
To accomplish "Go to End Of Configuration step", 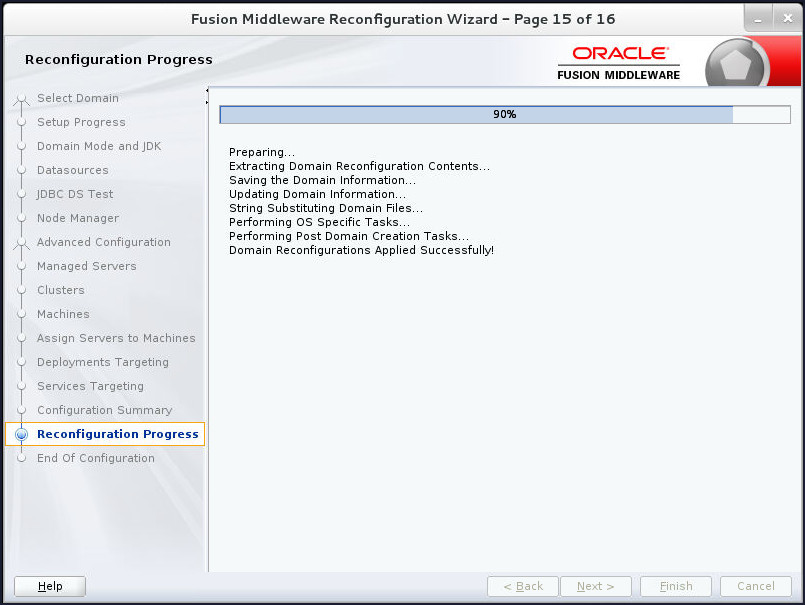I will pyautogui.click(x=95, y=458).
